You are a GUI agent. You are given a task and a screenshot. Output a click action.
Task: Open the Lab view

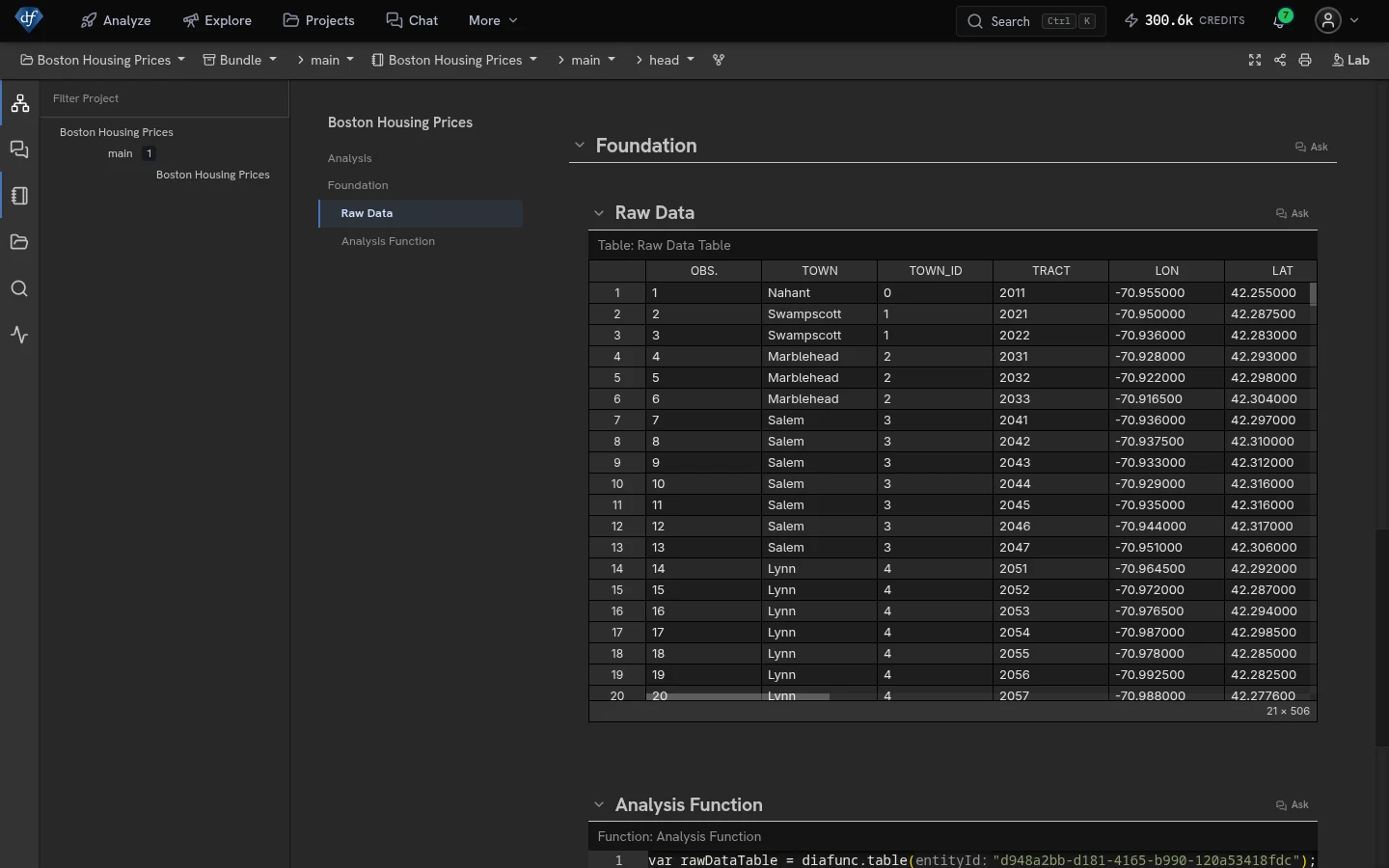click(1350, 60)
